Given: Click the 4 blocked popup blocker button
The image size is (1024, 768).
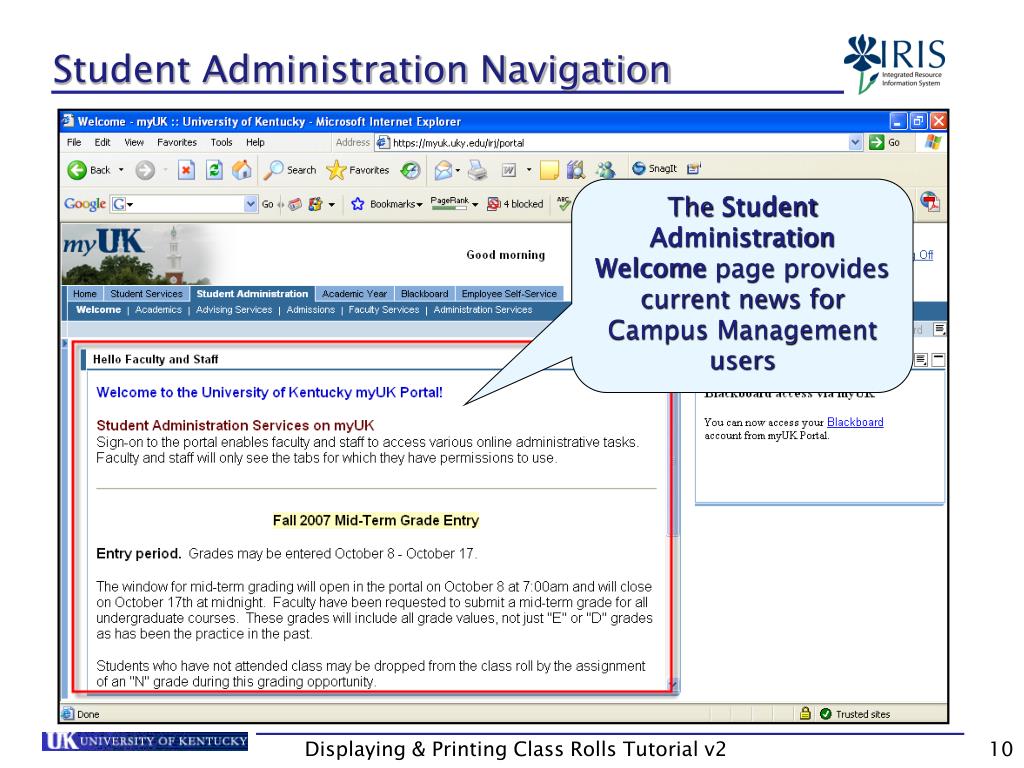Looking at the screenshot, I should tap(515, 204).
